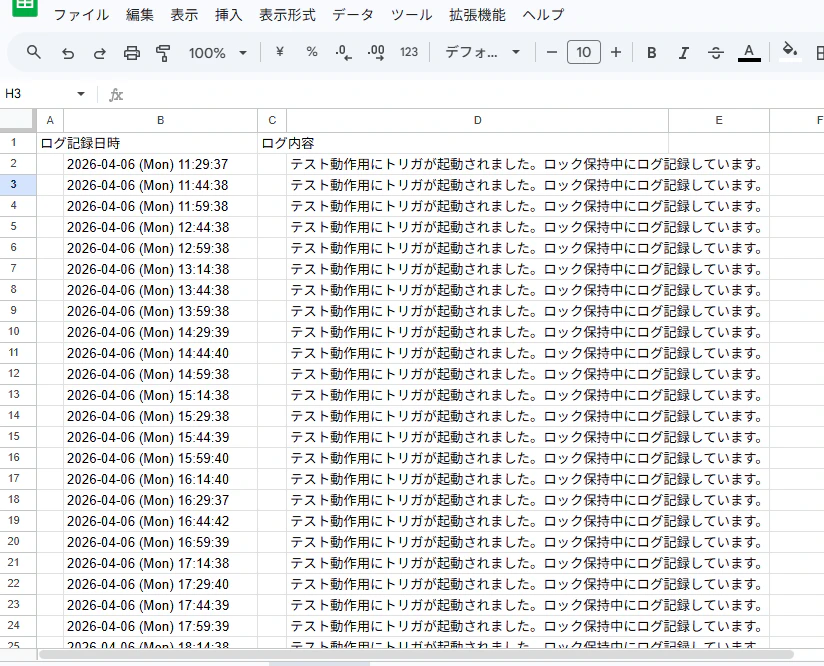Screen dimensions: 824x666
Task: Toggle bold formatting
Action: pos(652,53)
